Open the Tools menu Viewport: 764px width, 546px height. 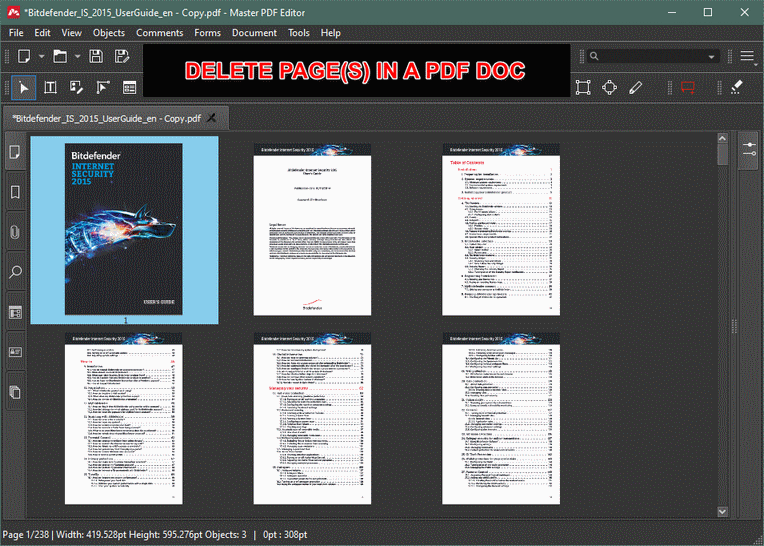pos(298,33)
